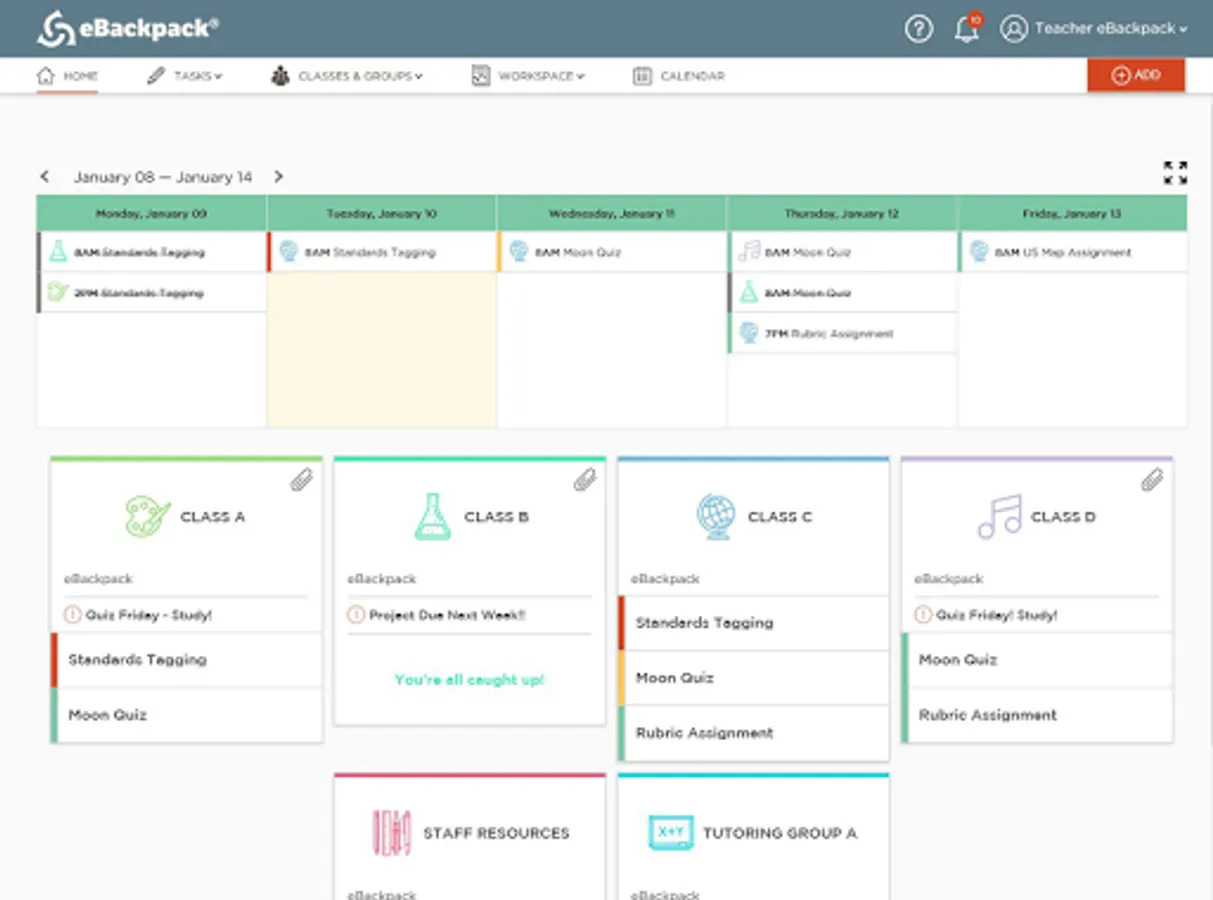Go to the Home tab
The height and width of the screenshot is (900, 1213).
click(67, 76)
